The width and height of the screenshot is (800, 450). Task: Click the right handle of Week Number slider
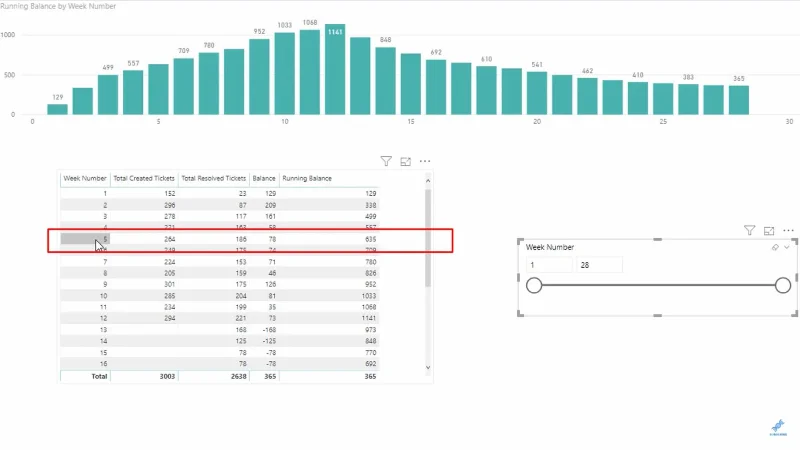pyautogui.click(x=783, y=285)
